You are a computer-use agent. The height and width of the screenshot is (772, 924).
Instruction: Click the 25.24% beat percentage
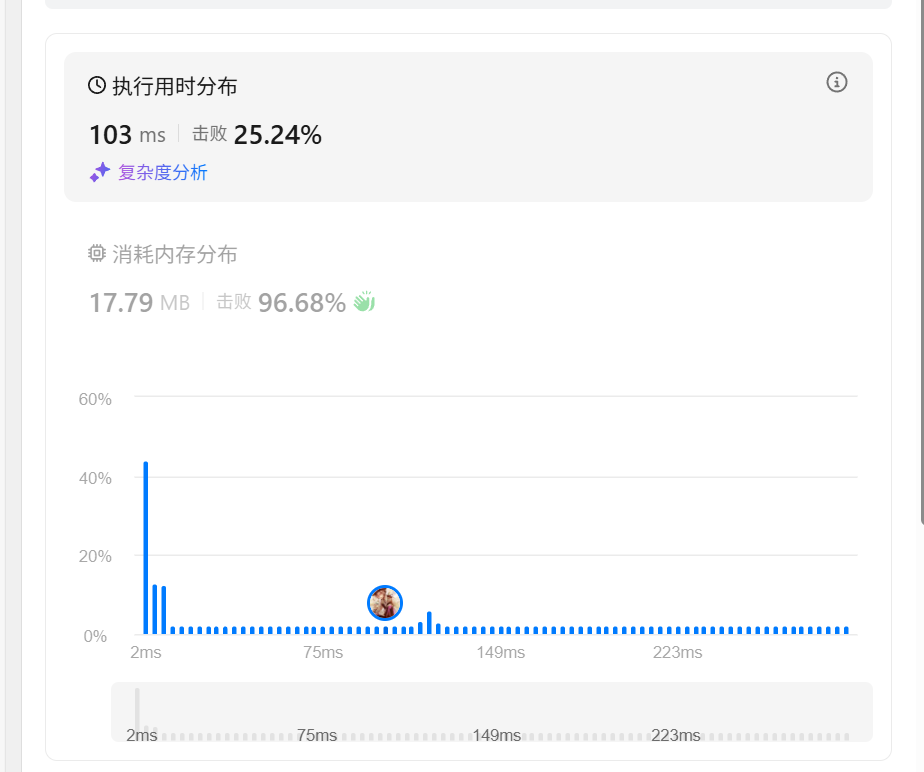coord(278,135)
